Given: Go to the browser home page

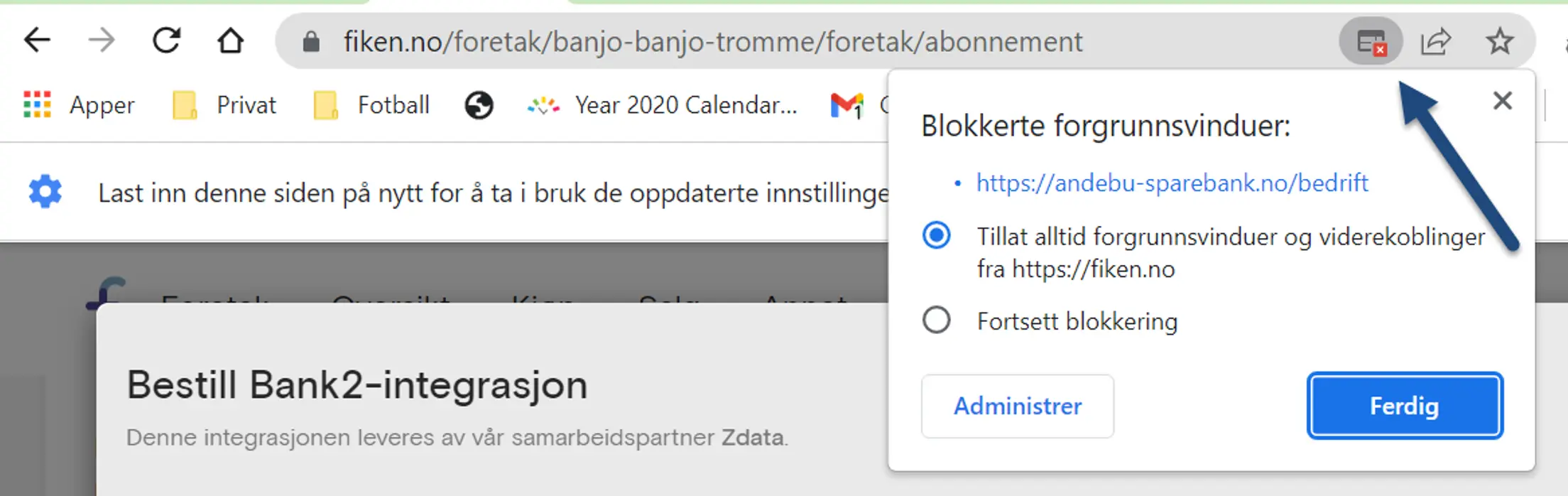Looking at the screenshot, I should pos(230,41).
